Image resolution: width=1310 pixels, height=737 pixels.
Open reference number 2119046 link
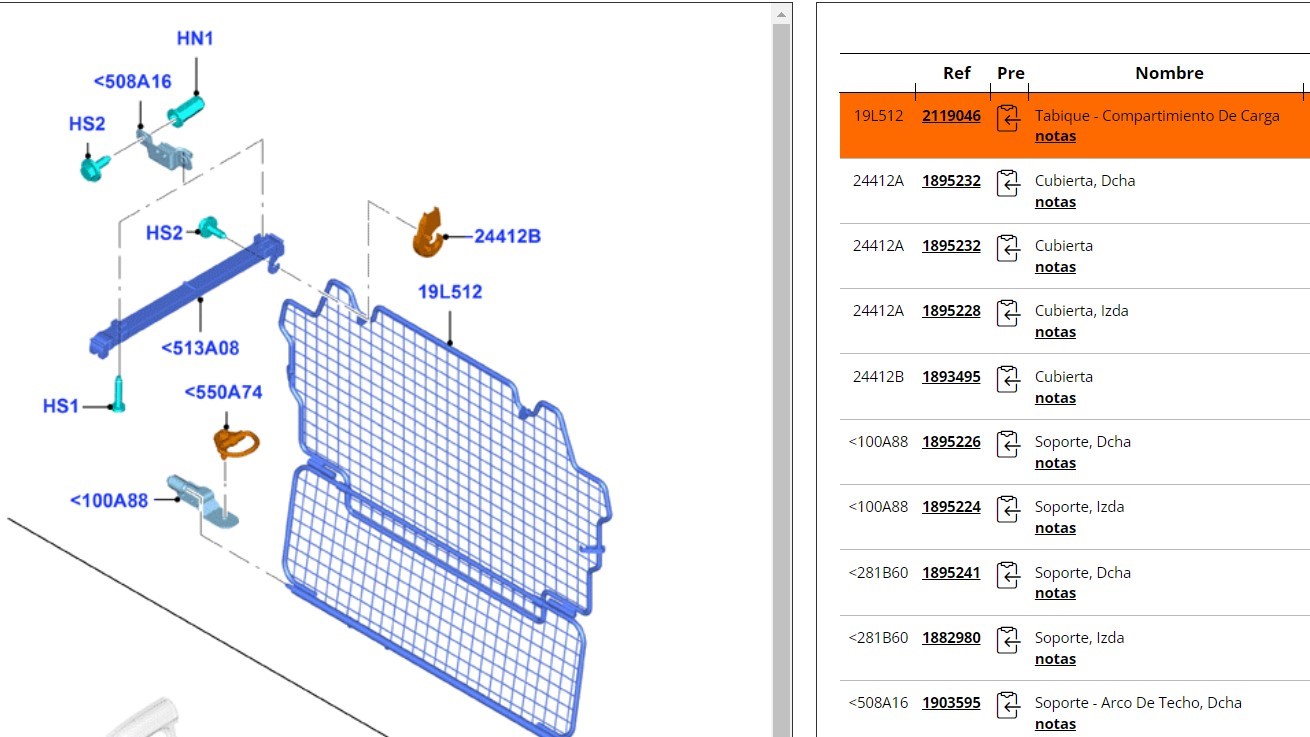click(x=951, y=116)
